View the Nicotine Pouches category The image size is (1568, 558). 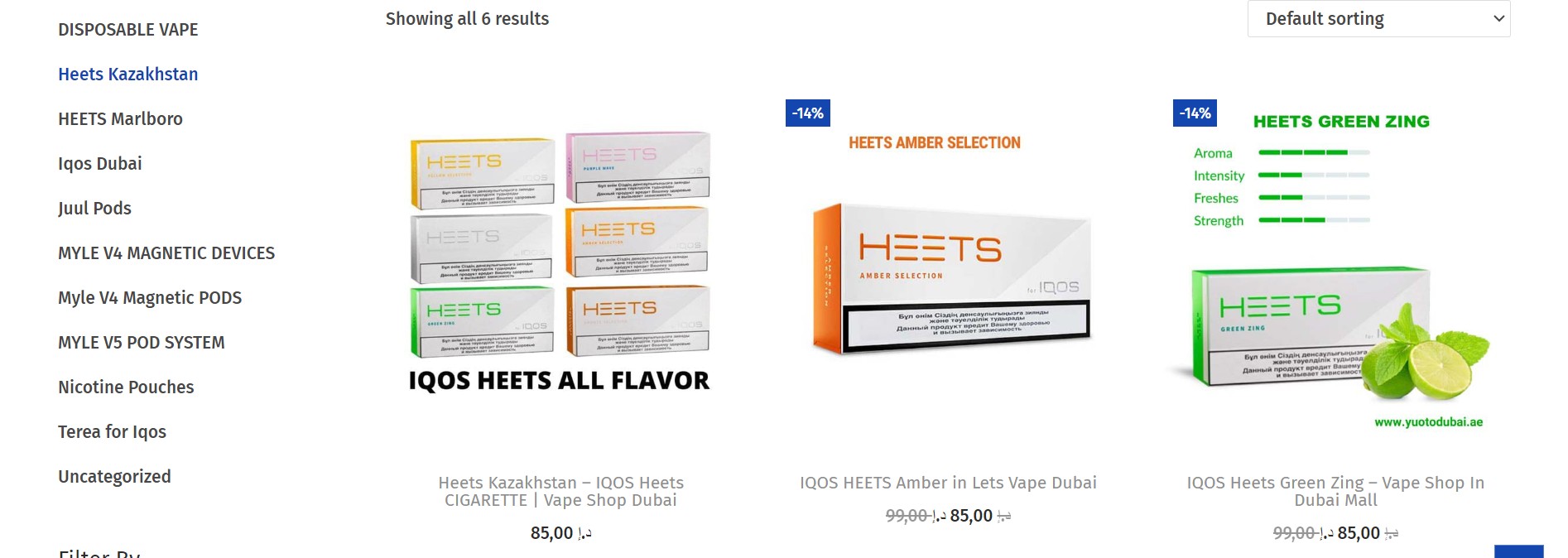point(126,387)
